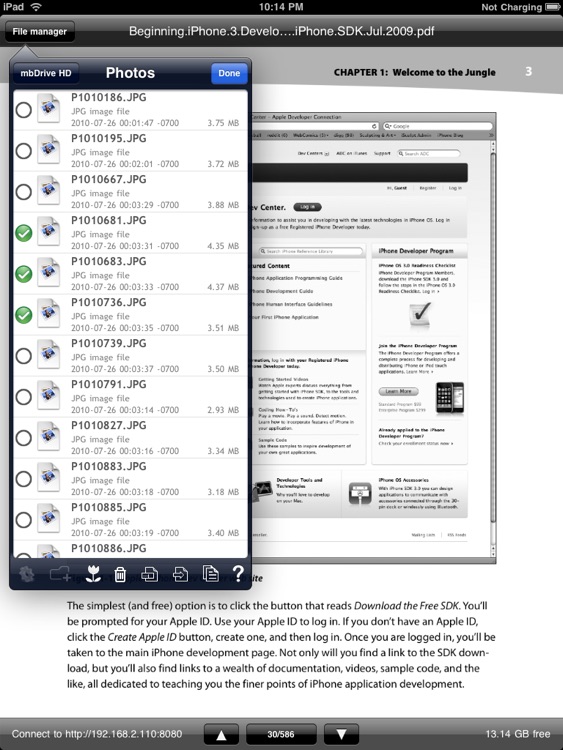Viewport: 563px width, 750px height.
Task: Tap the flower photo album icon
Action: point(93,574)
